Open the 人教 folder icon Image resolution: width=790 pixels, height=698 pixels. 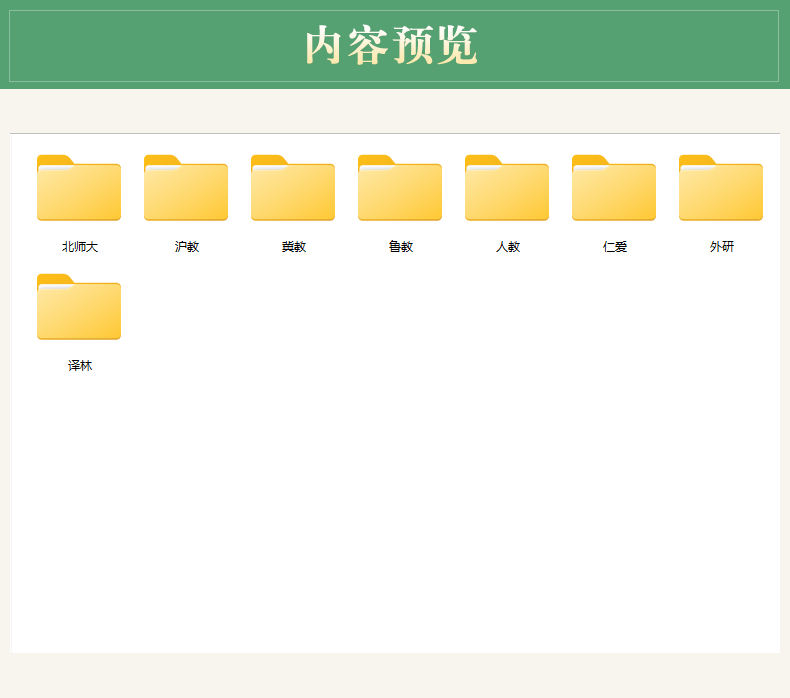point(507,187)
